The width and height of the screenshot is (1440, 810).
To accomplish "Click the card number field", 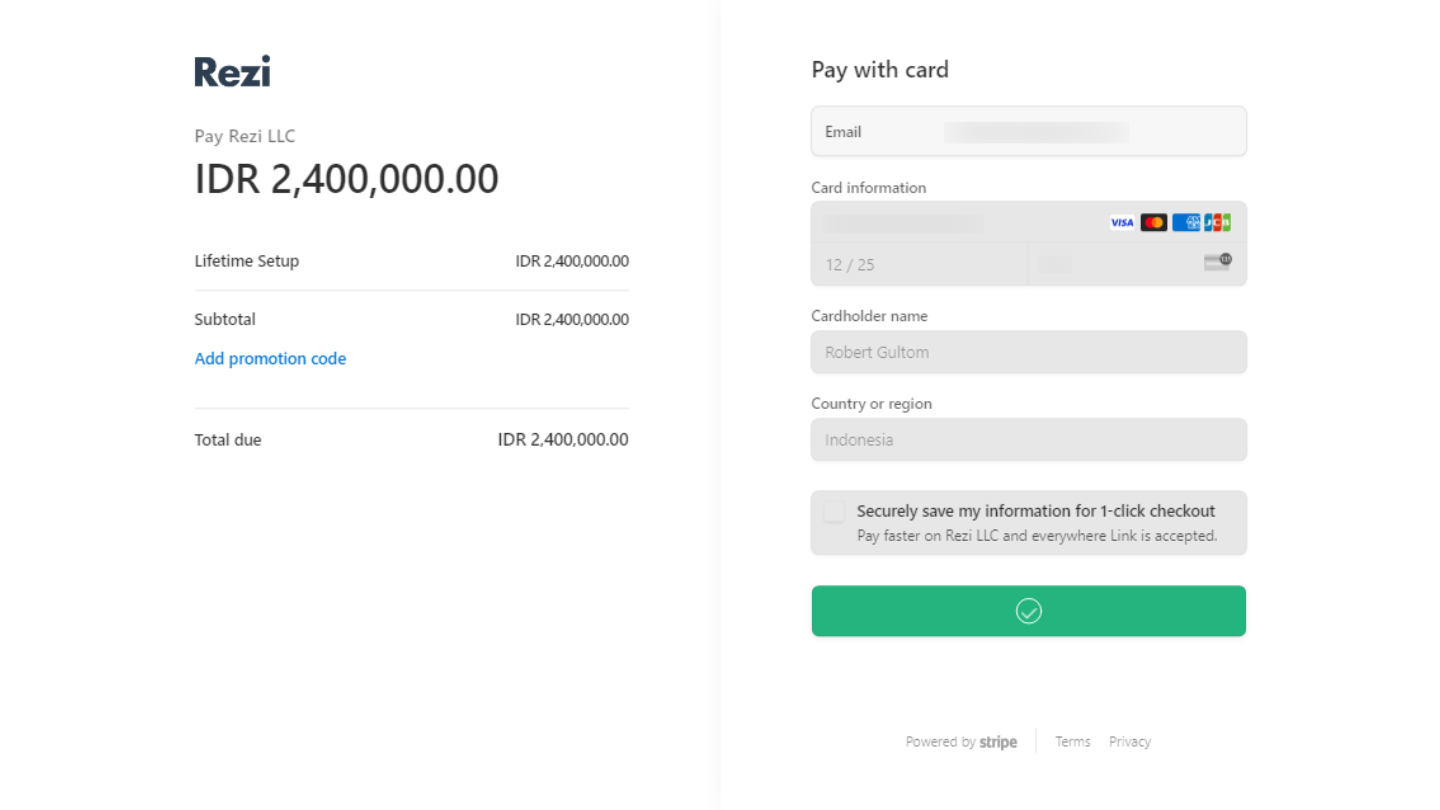I will point(950,223).
